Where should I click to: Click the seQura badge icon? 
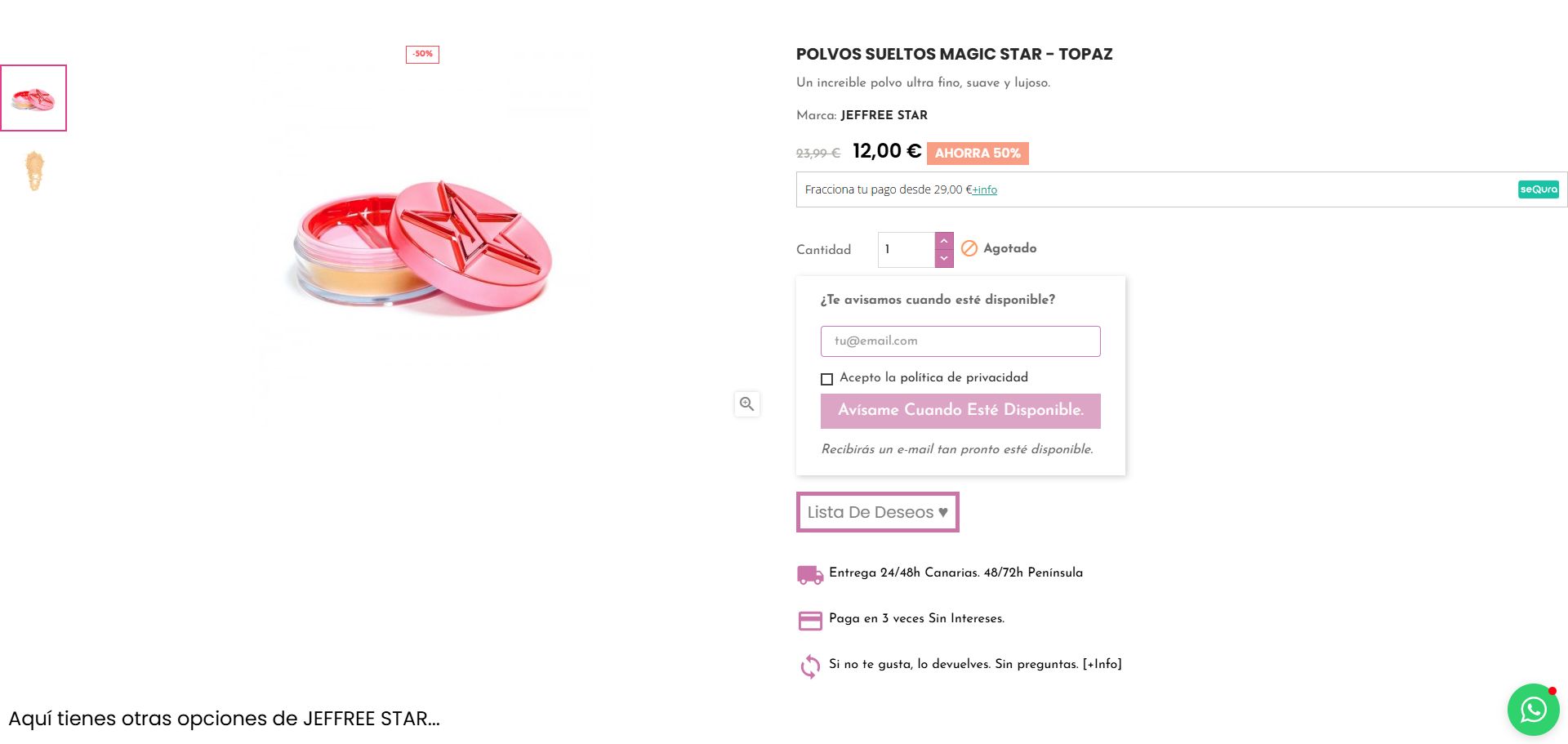coord(1538,189)
